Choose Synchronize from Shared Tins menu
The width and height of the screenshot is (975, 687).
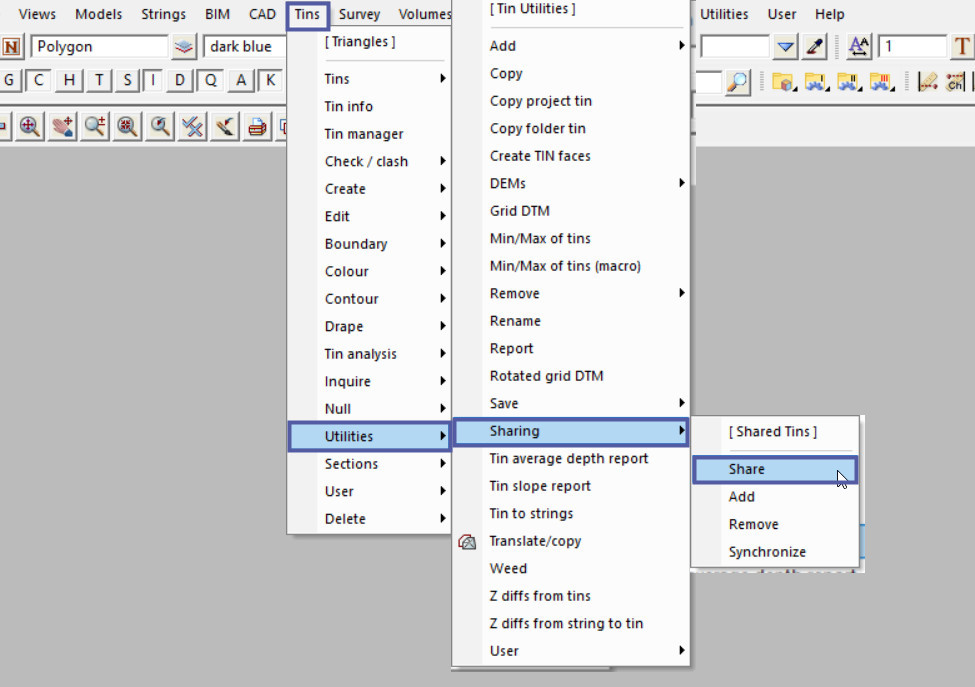point(767,552)
